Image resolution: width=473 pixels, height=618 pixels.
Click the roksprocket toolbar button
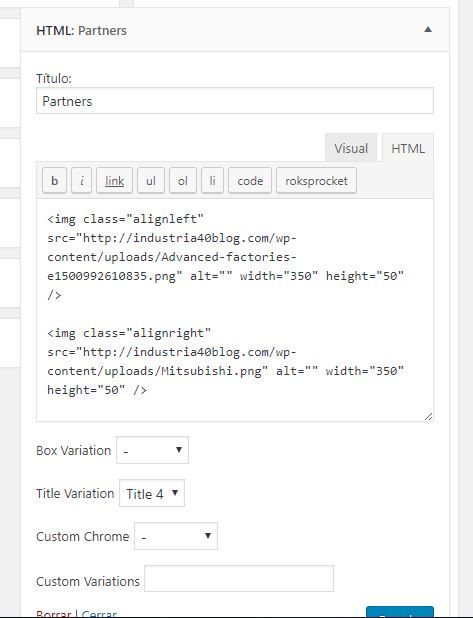click(x=317, y=181)
